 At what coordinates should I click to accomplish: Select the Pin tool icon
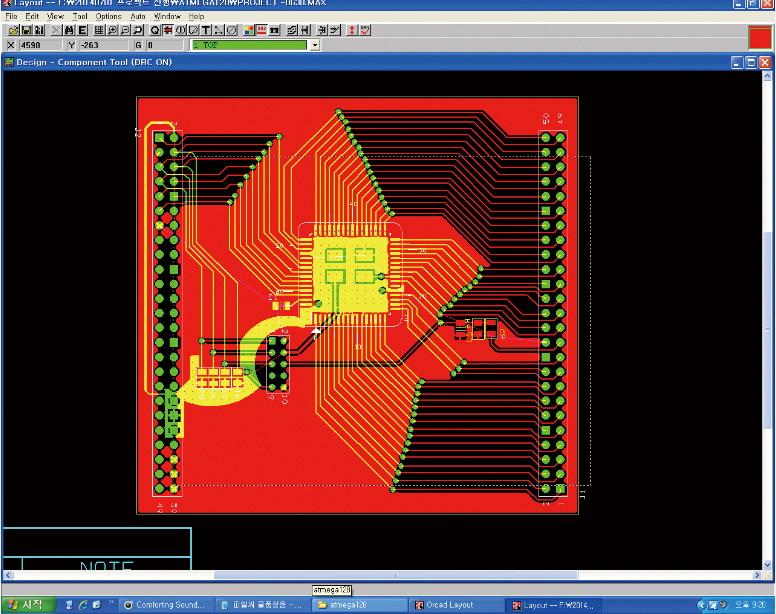181,30
